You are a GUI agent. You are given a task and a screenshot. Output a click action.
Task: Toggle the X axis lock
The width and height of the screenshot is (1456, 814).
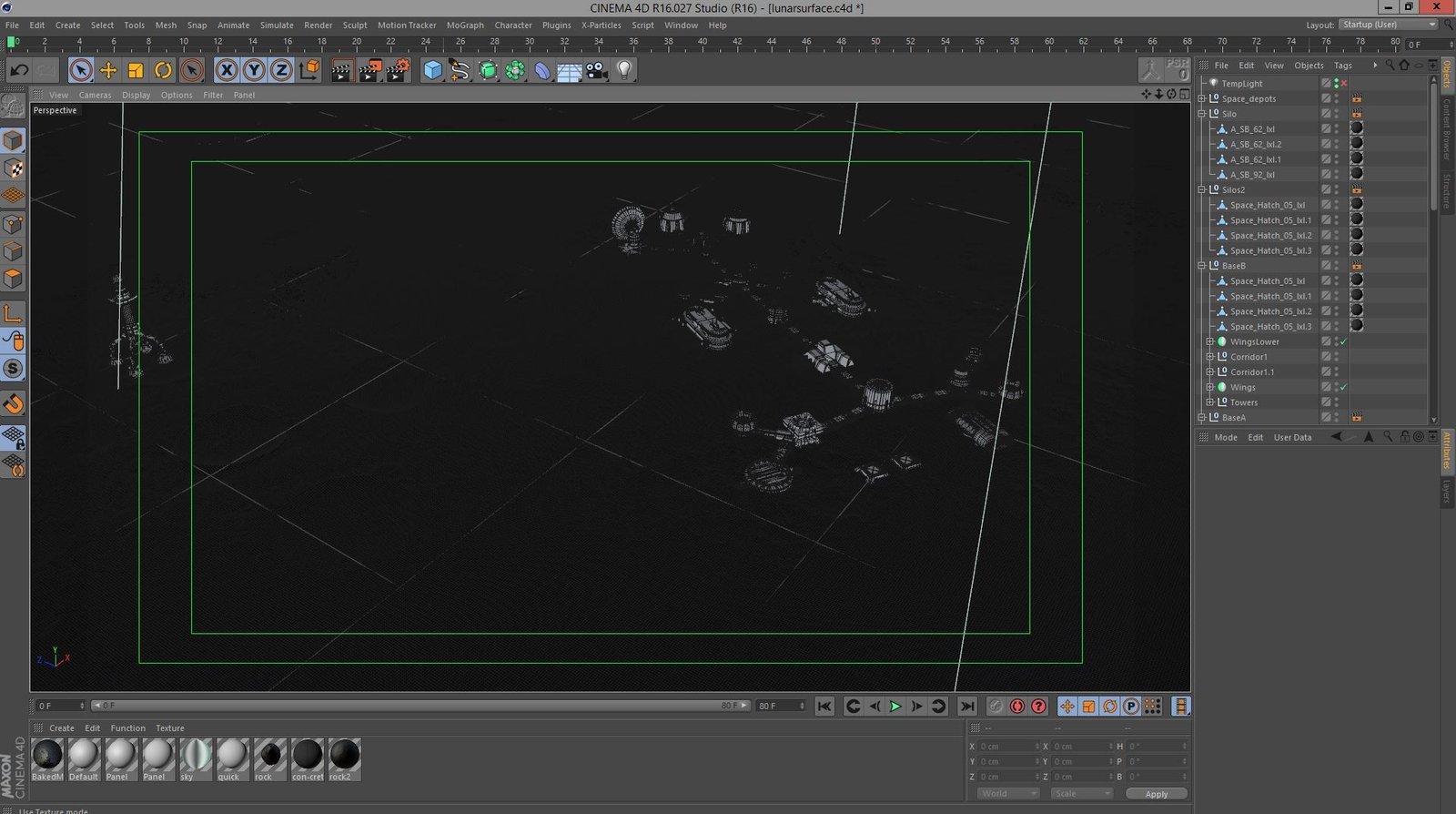pos(227,70)
